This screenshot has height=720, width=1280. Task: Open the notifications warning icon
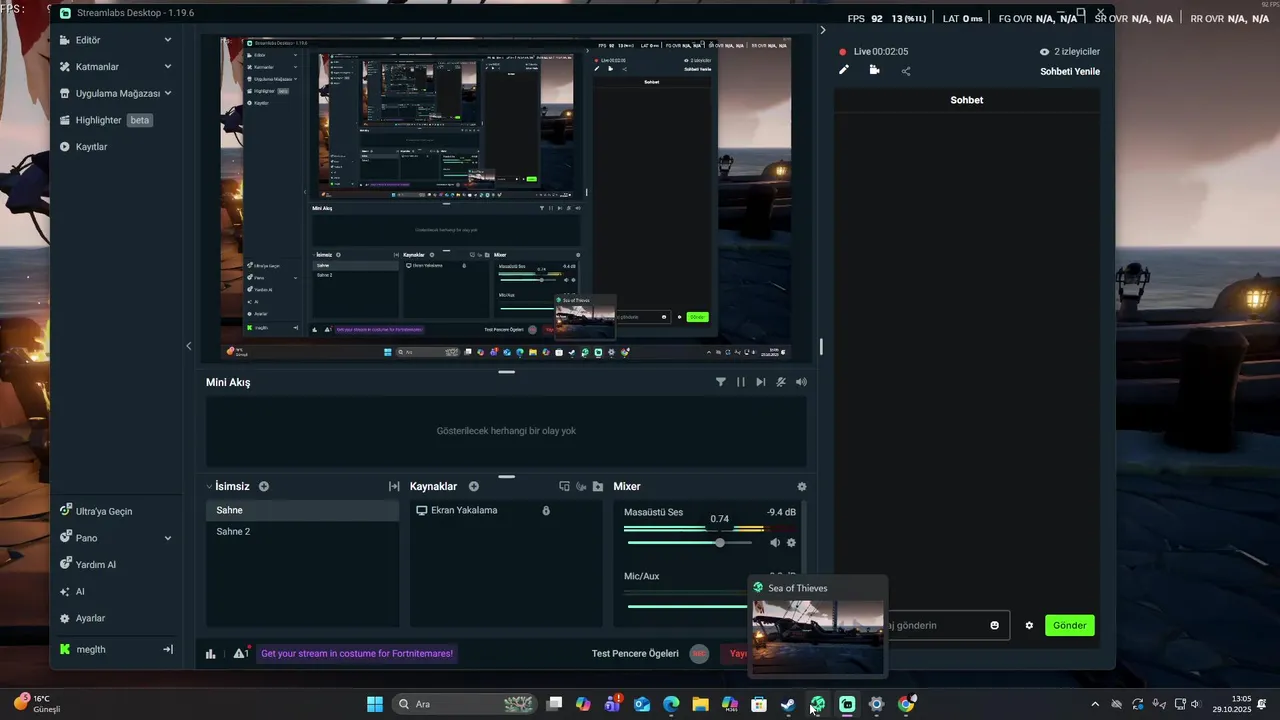241,653
